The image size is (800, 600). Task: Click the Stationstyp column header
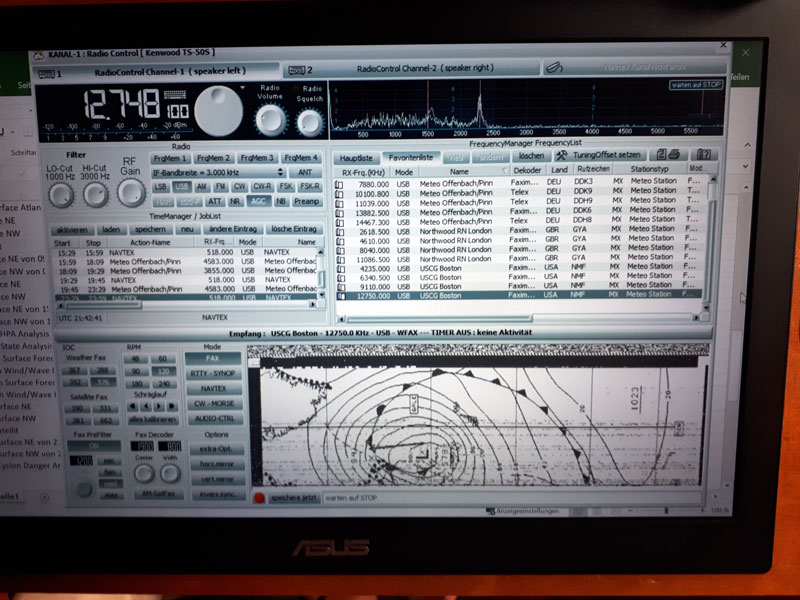click(x=649, y=169)
